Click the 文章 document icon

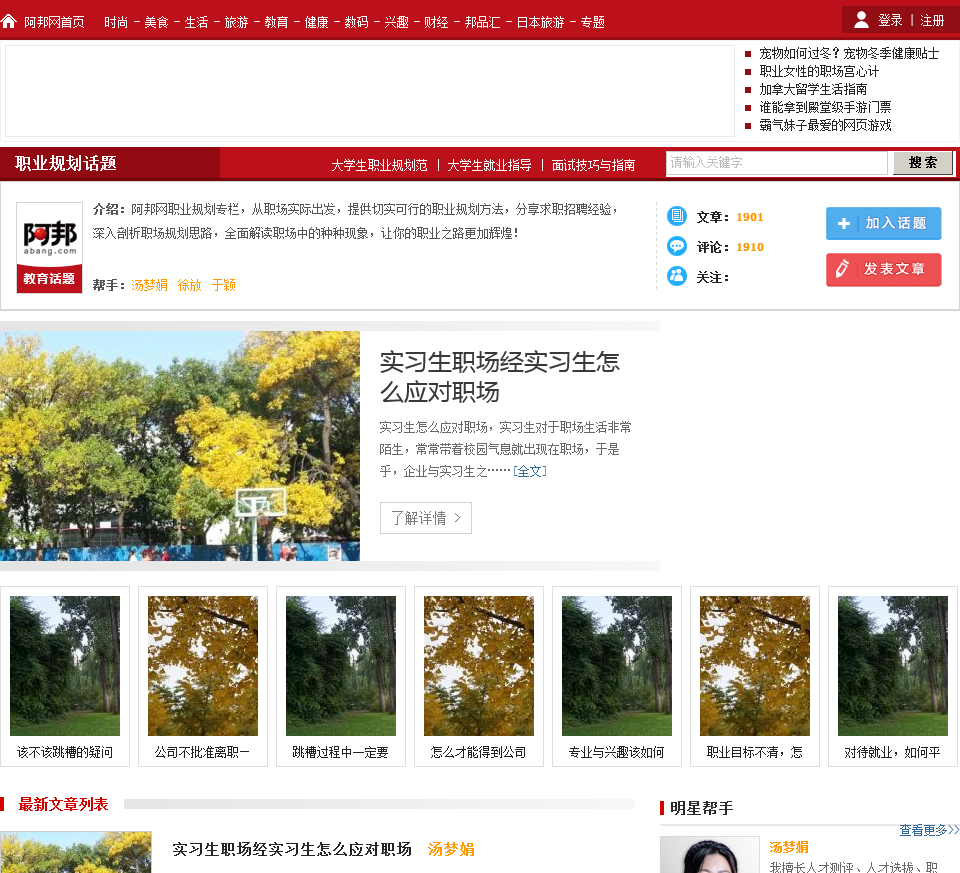[x=677, y=216]
